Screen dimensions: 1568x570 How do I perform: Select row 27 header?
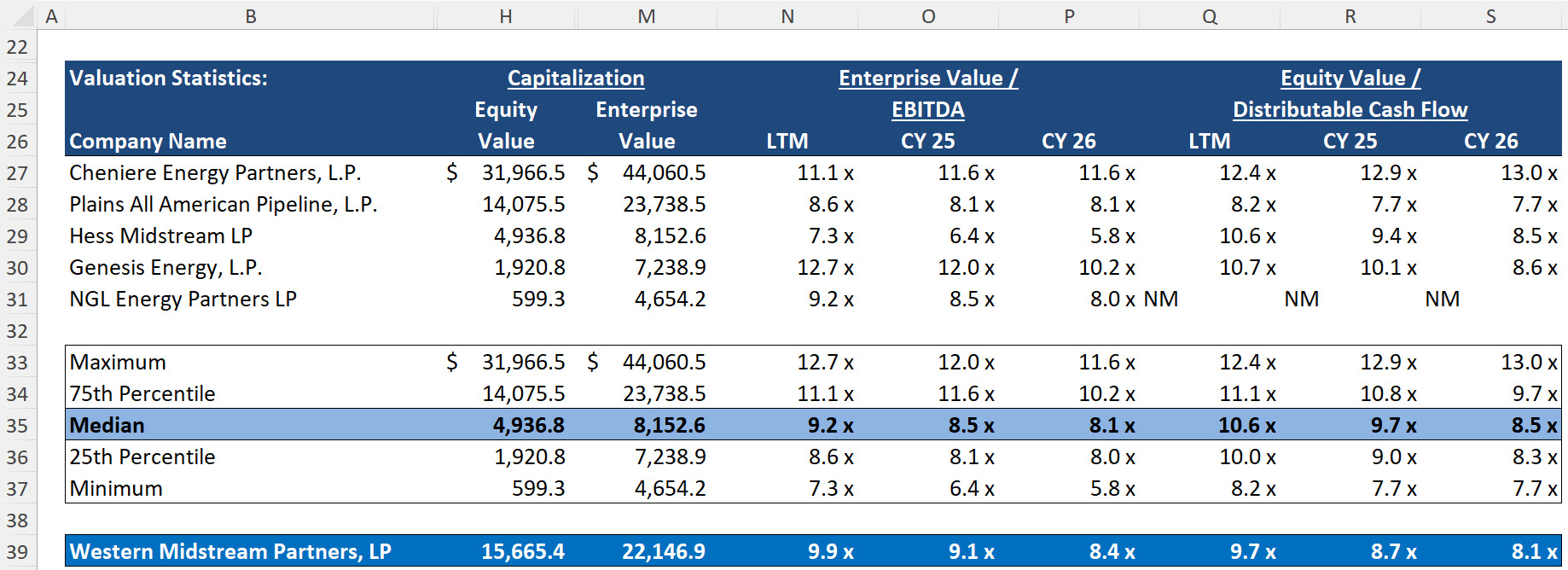(18, 173)
